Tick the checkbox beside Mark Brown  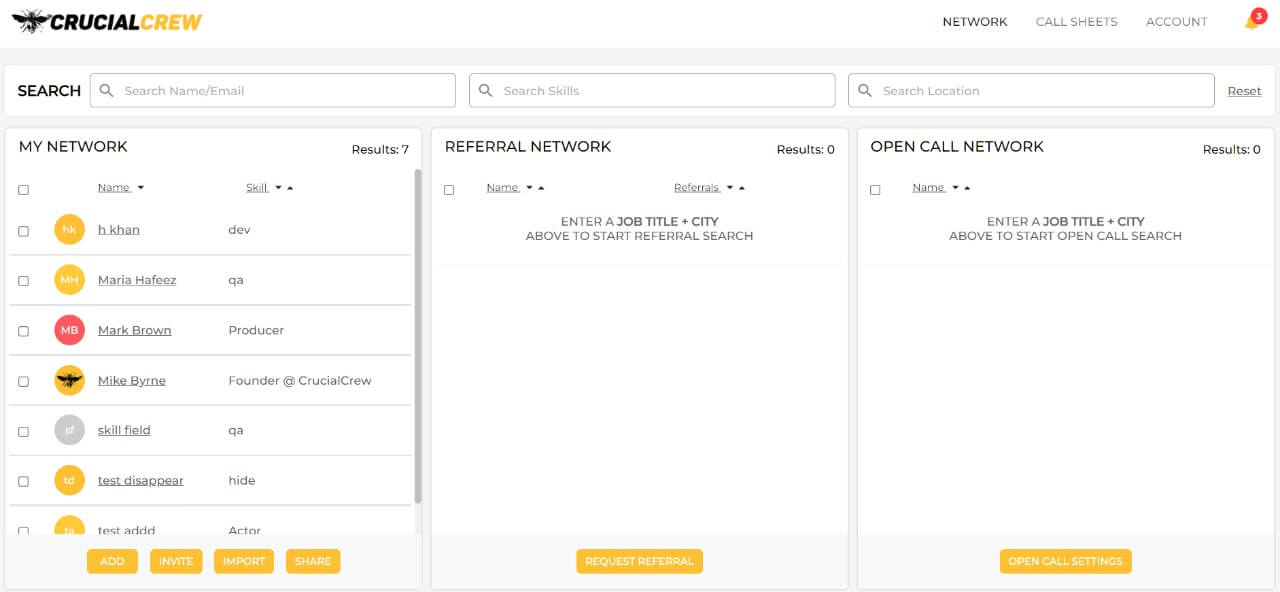pos(24,331)
